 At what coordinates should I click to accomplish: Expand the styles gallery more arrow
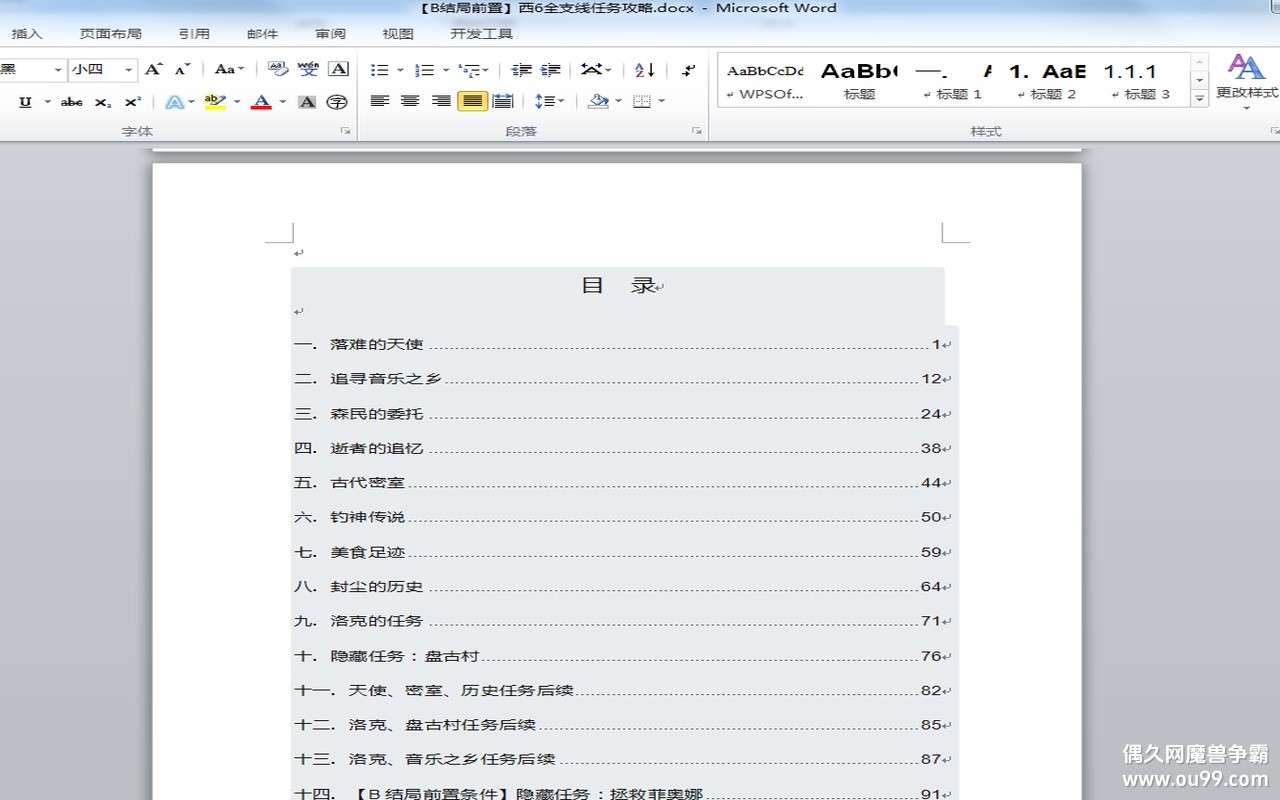coord(1199,98)
